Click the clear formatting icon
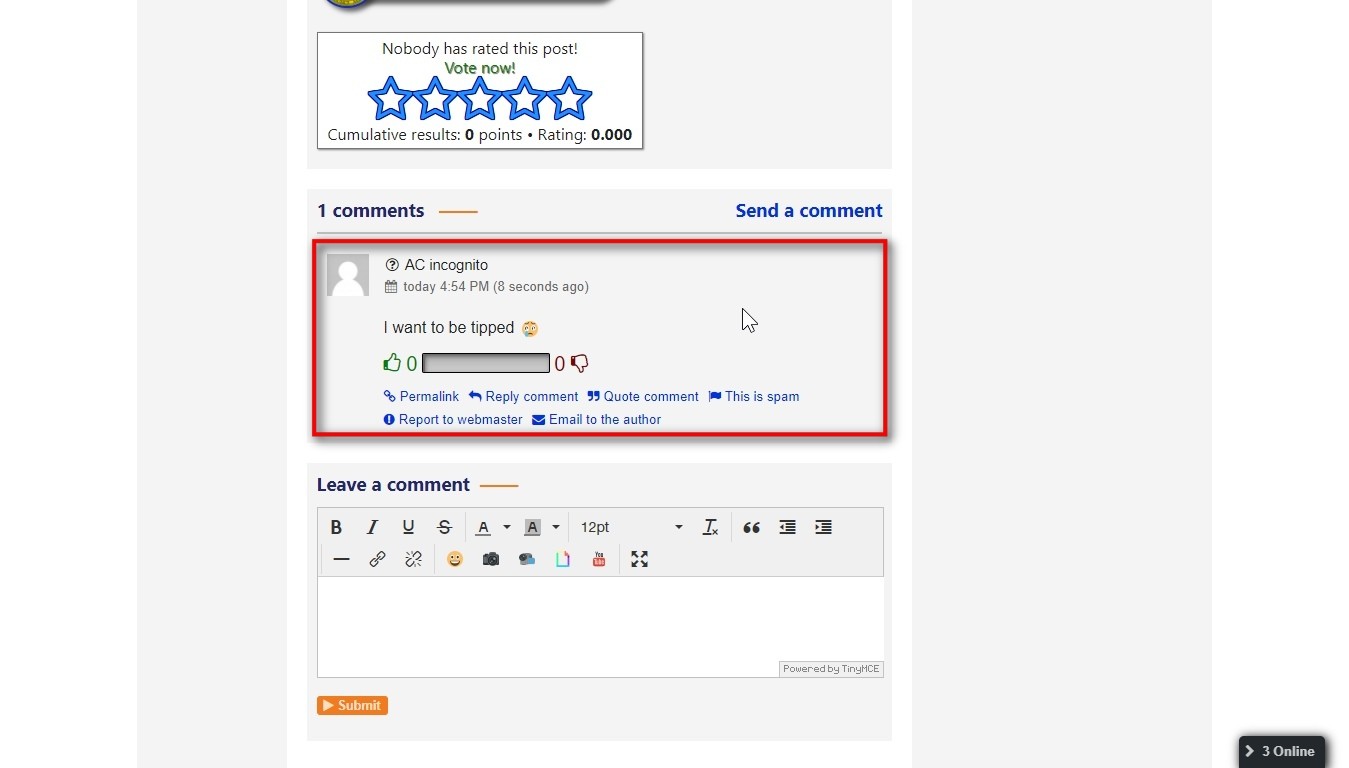This screenshot has height=768, width=1349. (710, 527)
